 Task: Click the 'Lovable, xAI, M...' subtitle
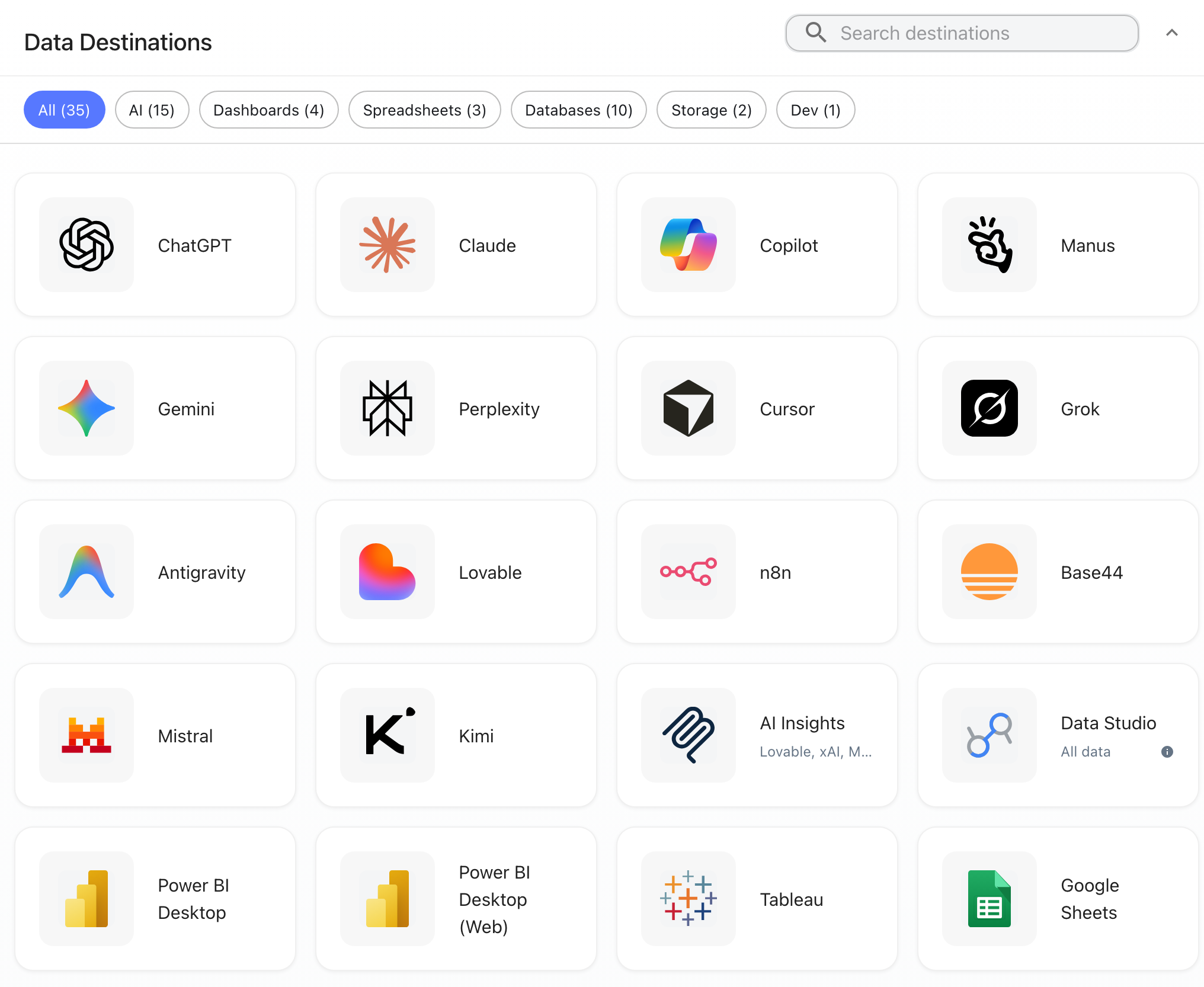coord(816,752)
